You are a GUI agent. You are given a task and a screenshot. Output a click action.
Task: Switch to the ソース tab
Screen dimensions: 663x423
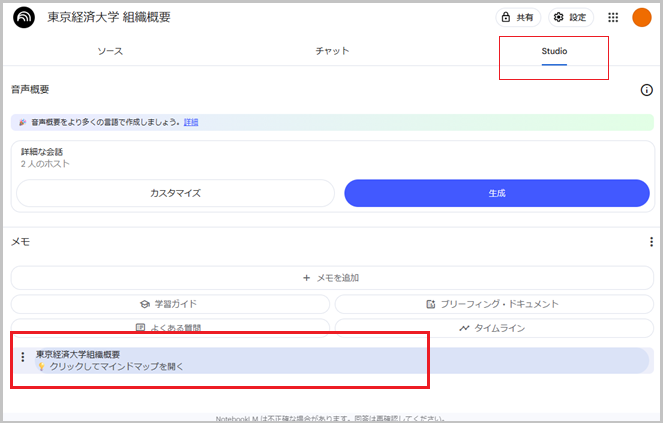point(110,51)
